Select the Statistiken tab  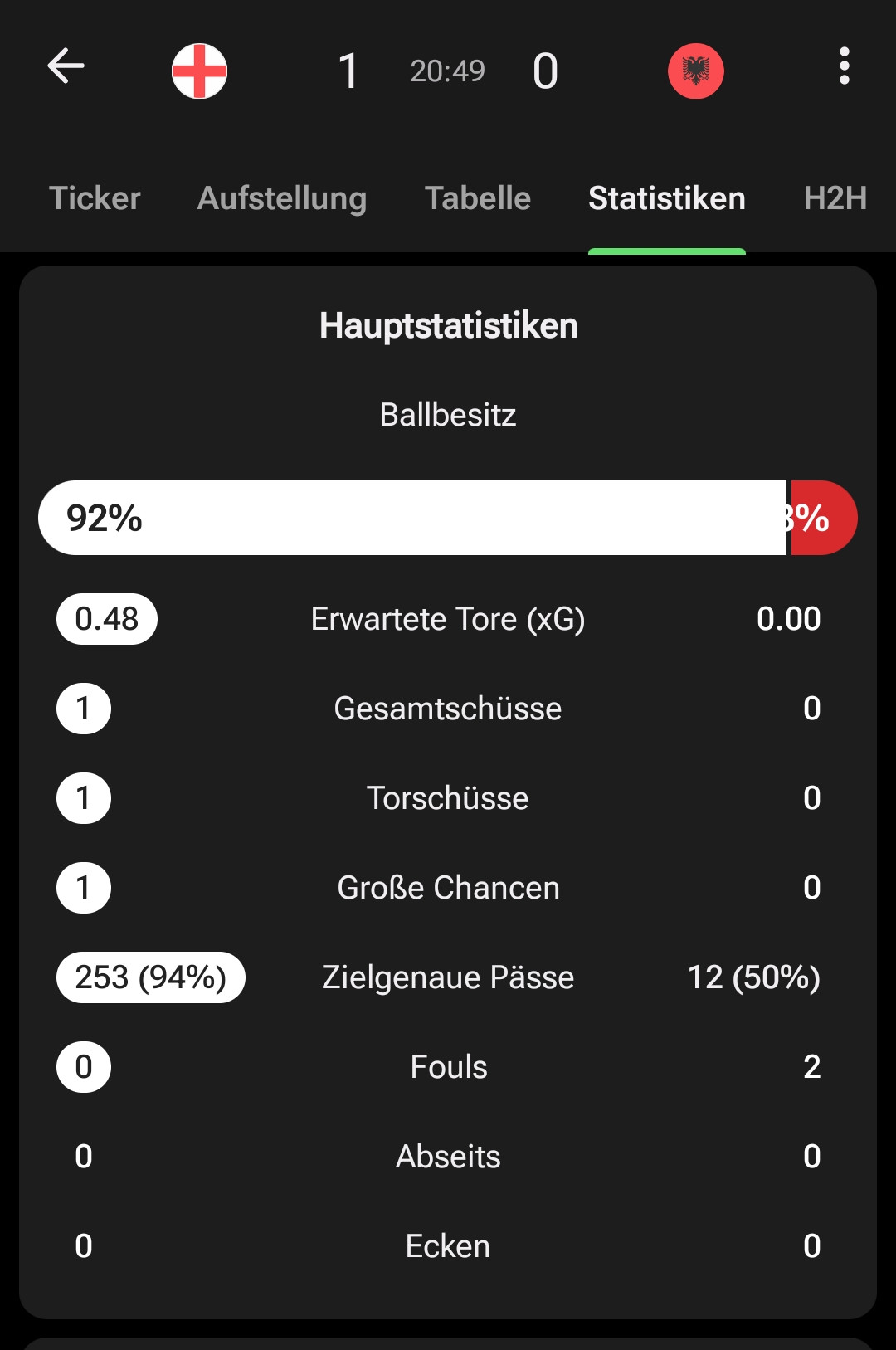point(666,198)
